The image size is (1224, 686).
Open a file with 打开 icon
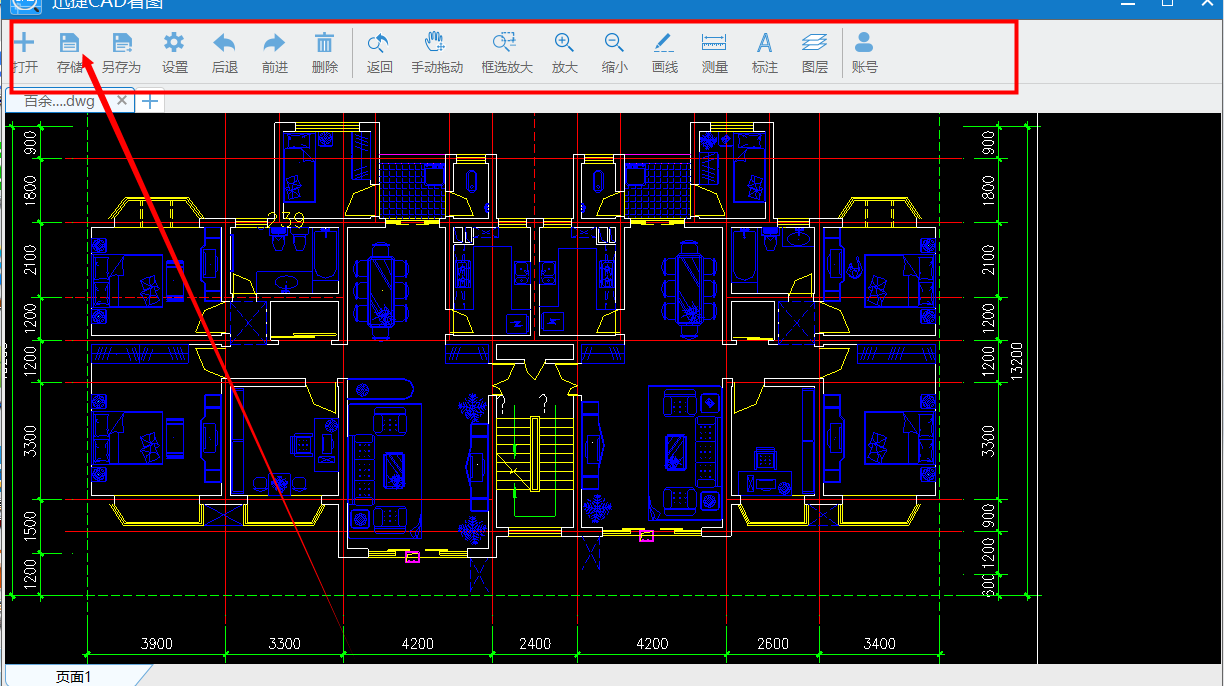24,53
